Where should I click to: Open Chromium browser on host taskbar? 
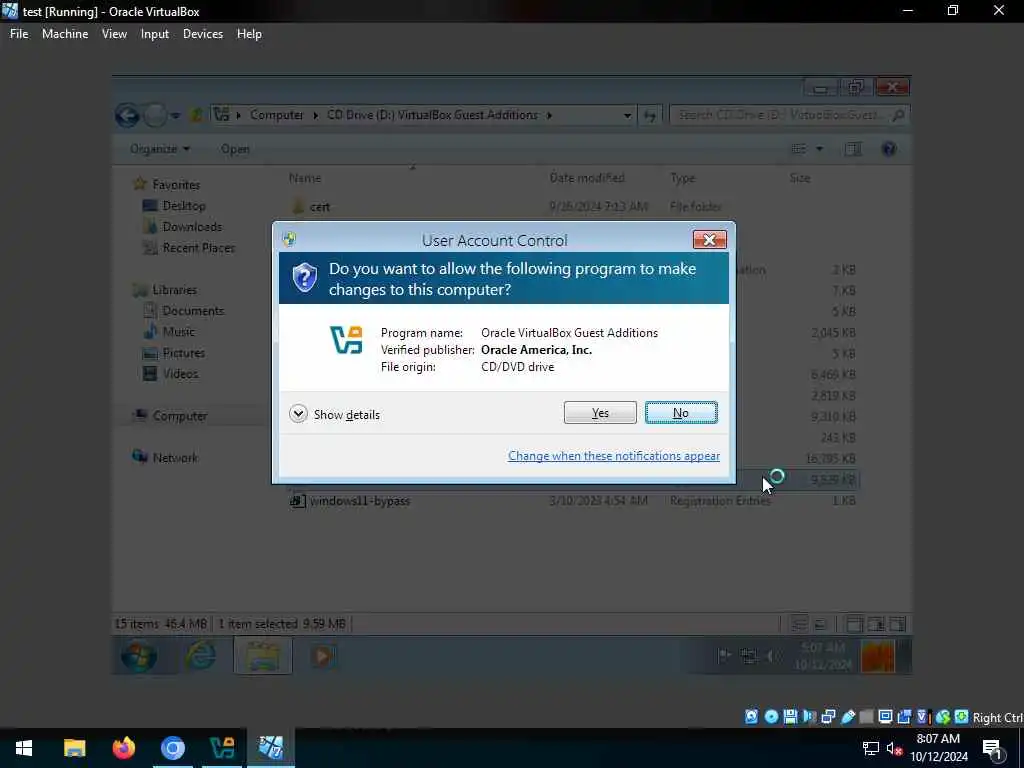[x=173, y=748]
